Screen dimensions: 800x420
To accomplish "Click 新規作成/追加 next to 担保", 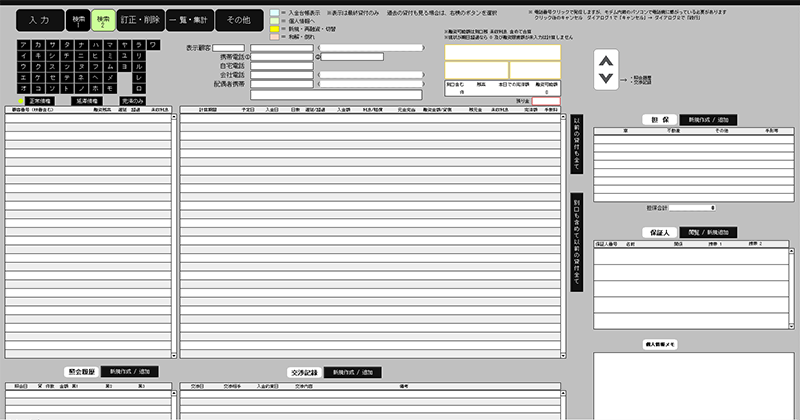I will click(709, 120).
